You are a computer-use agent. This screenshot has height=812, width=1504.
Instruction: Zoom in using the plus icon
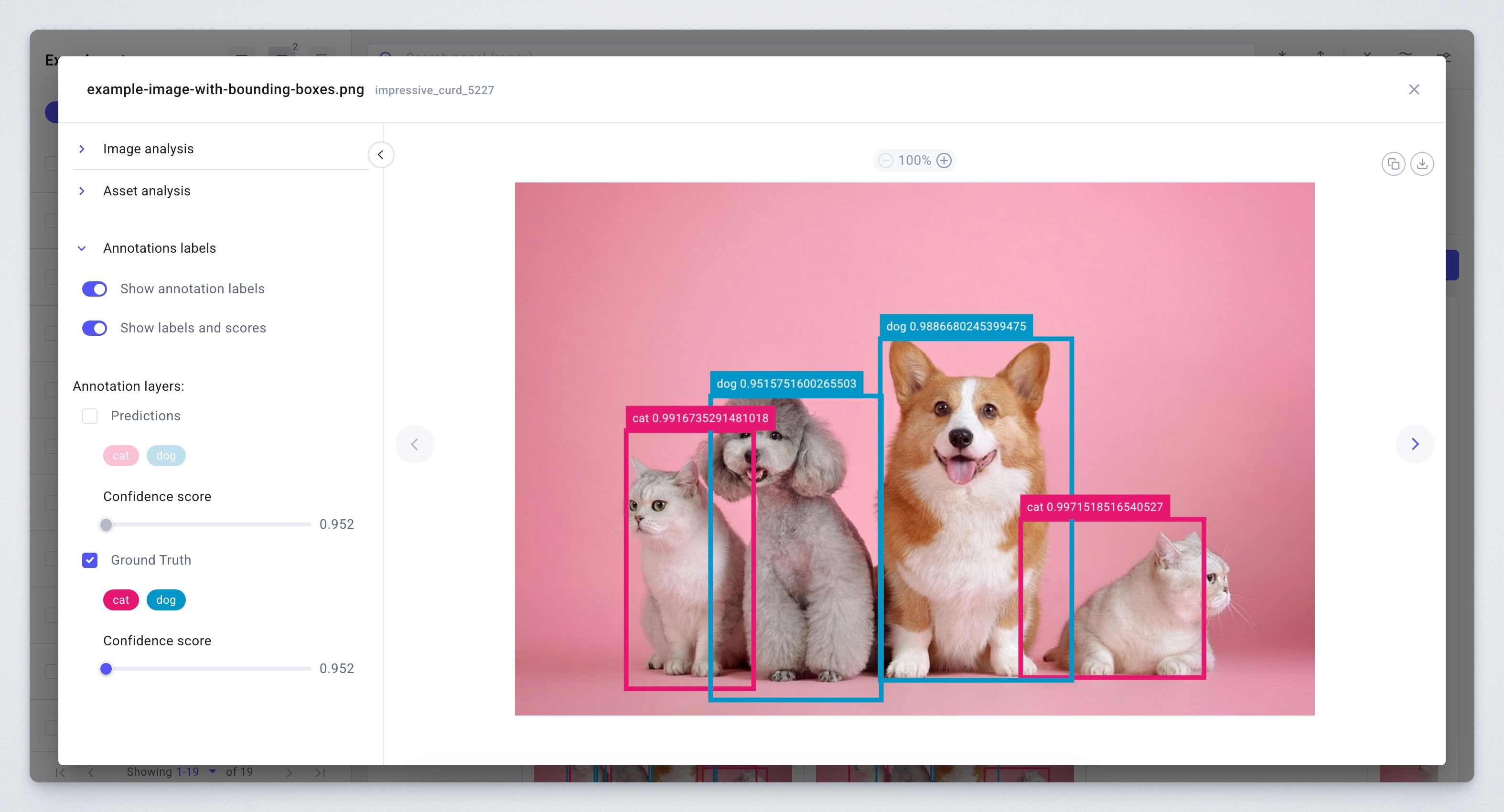pyautogui.click(x=944, y=160)
